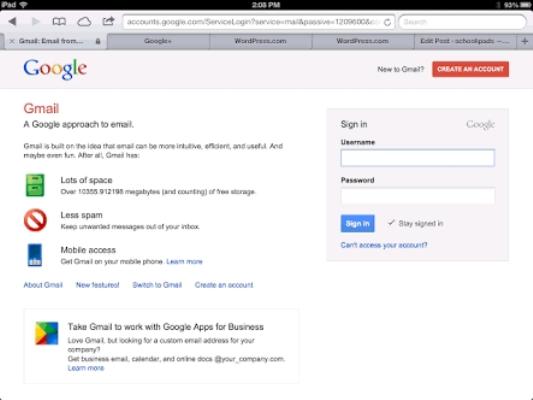Click the Sign in panel heading
Image resolution: width=533 pixels, height=400 pixels.
[354, 124]
